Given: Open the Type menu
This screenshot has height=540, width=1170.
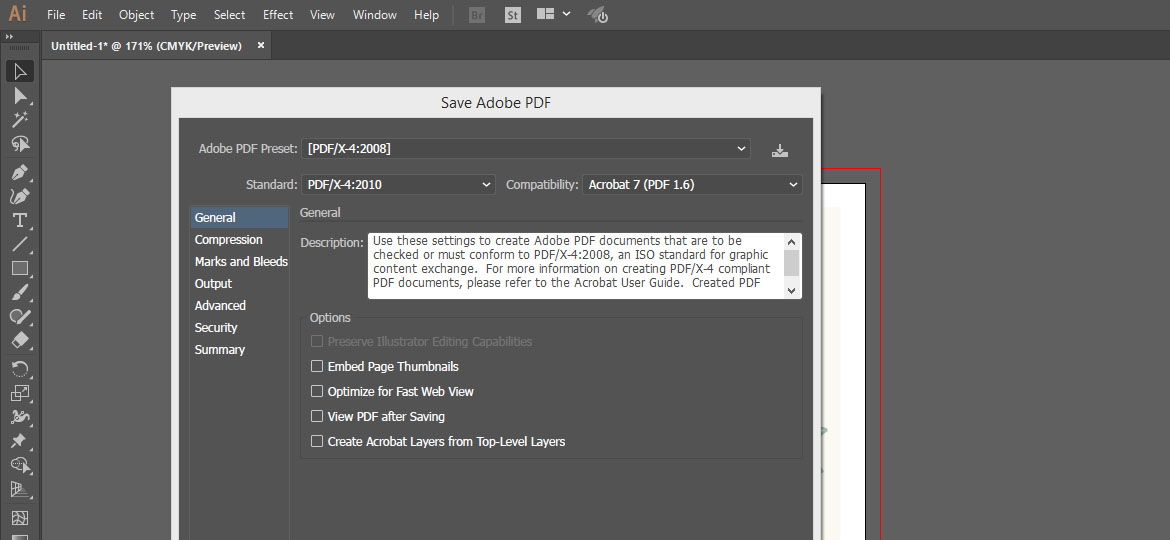Looking at the screenshot, I should (184, 15).
